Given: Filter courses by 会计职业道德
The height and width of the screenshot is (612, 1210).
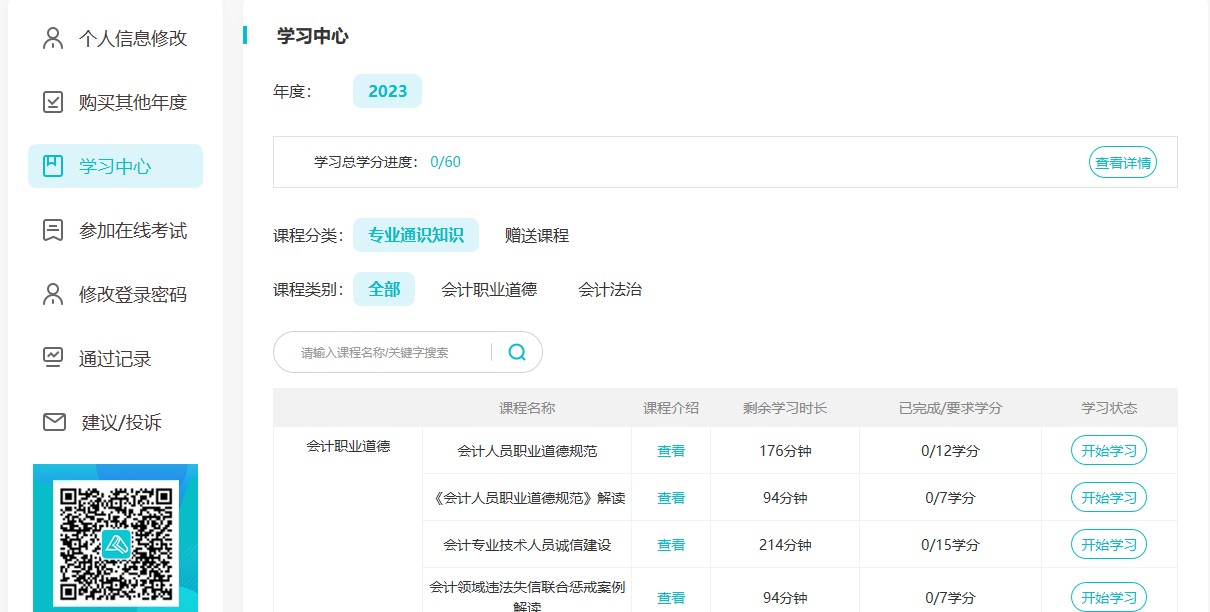Looking at the screenshot, I should 488,290.
